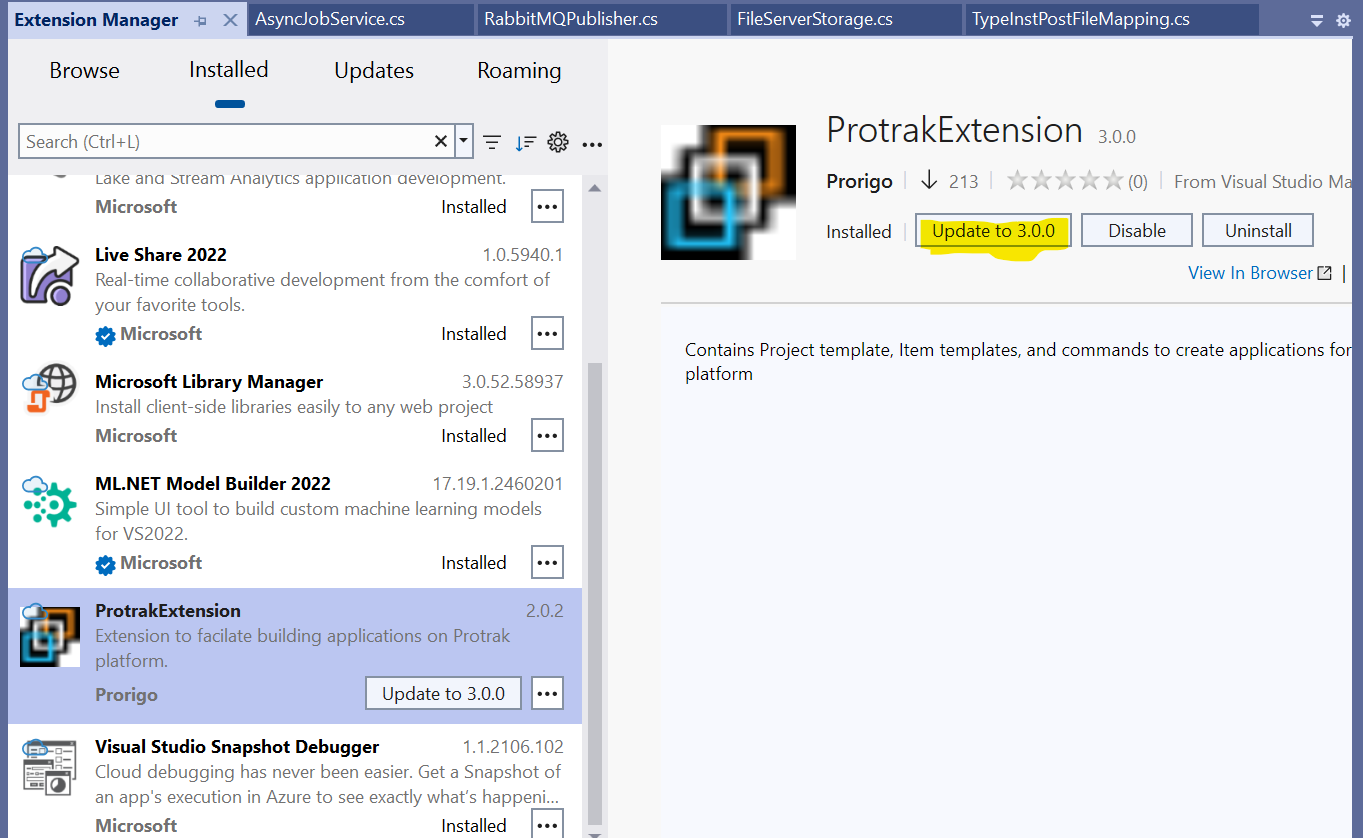Viewport: 1363px width, 838px height.
Task: Open more options for Live Share 2022
Action: coord(547,333)
